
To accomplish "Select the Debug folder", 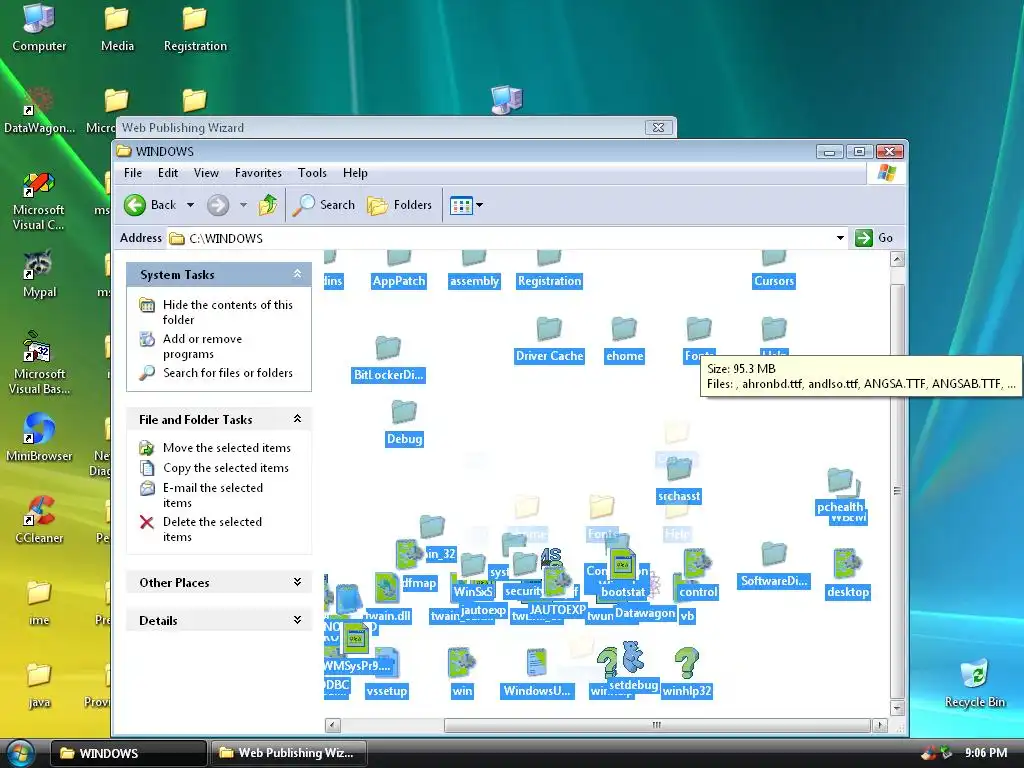I will [x=404, y=423].
